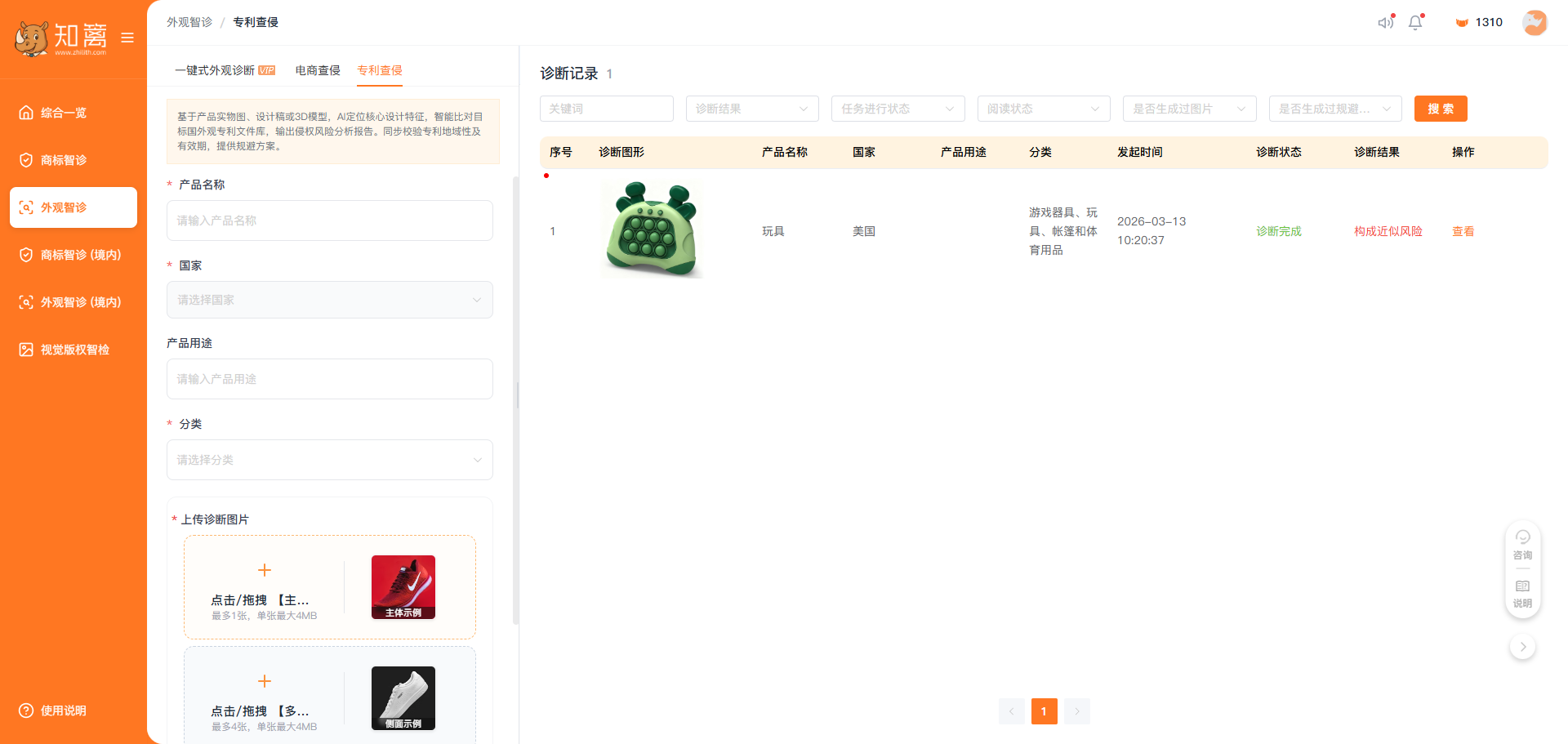This screenshot has width=1568, height=744.
Task: Click the left form panel scrollbar
Action: pyautogui.click(x=515, y=400)
